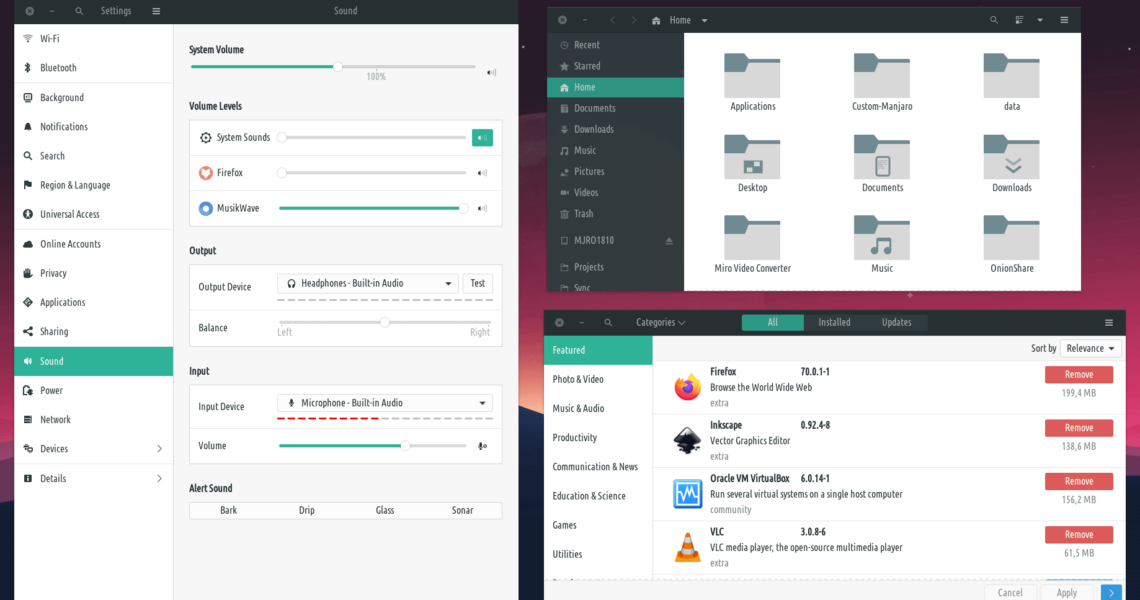Eject the MJRO1810 drive
The height and width of the screenshot is (600, 1140).
[x=669, y=241]
